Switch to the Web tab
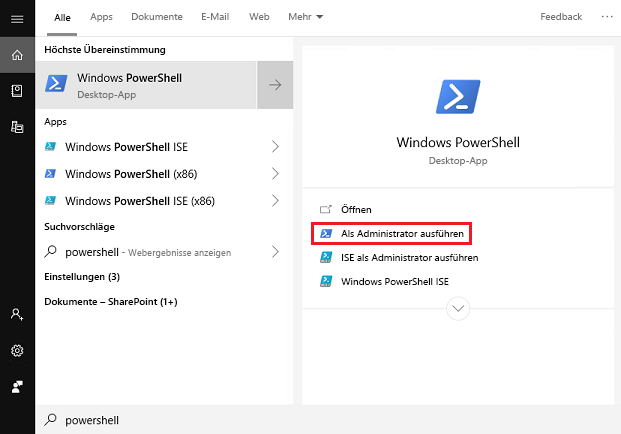This screenshot has height=434, width=621. click(x=259, y=17)
